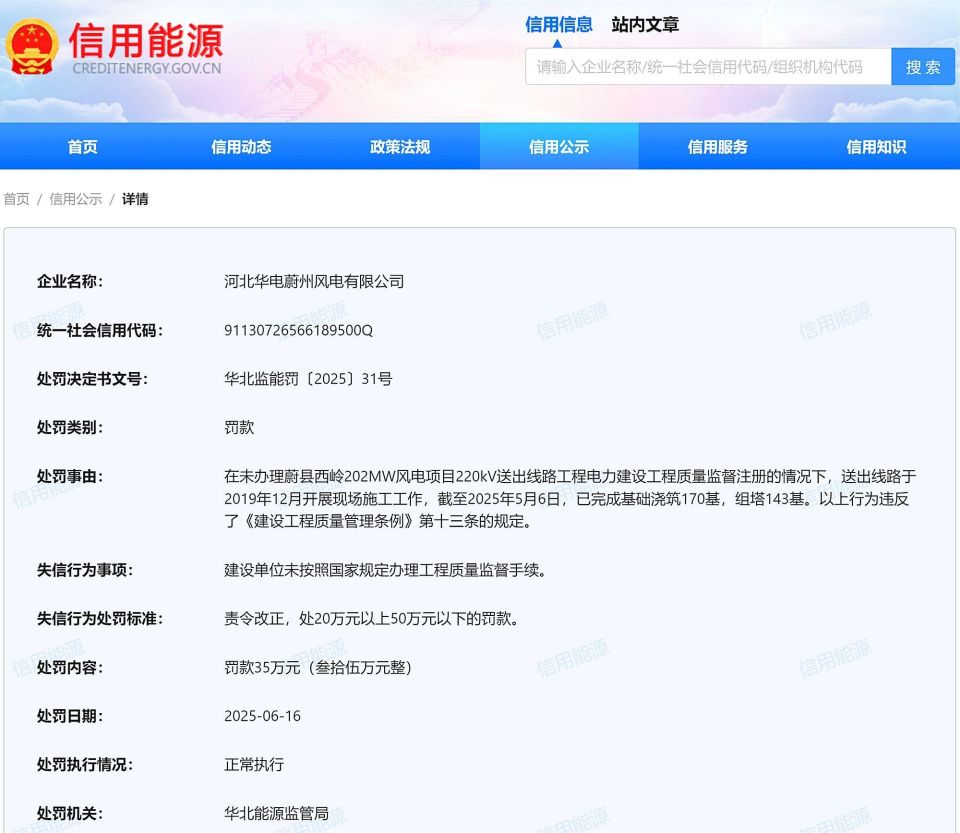Screen dimensions: 960x833
Task: Click the 处罚决定书文号 field label
Action: (92, 379)
